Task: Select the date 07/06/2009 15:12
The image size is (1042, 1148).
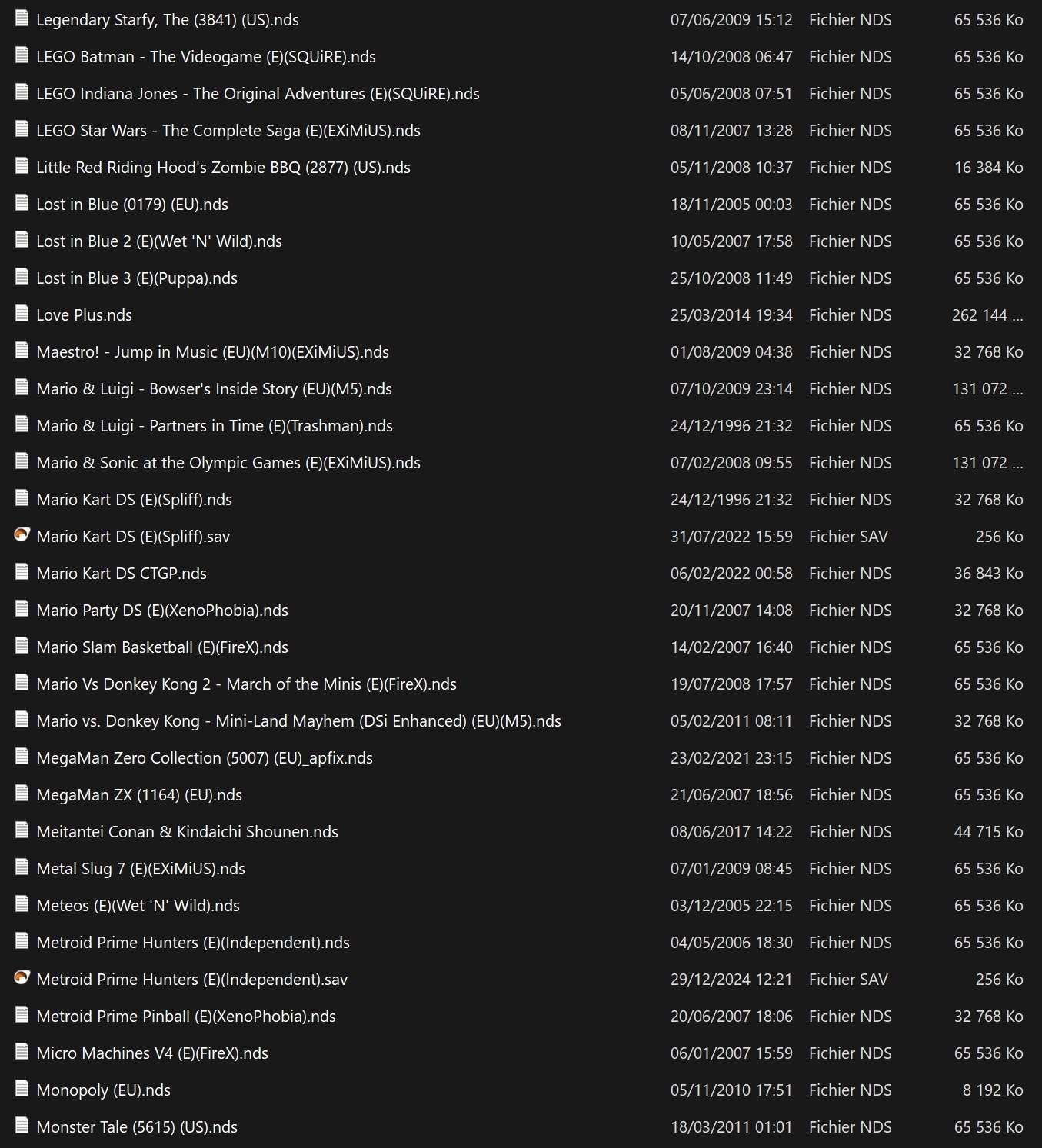Action: point(731,20)
